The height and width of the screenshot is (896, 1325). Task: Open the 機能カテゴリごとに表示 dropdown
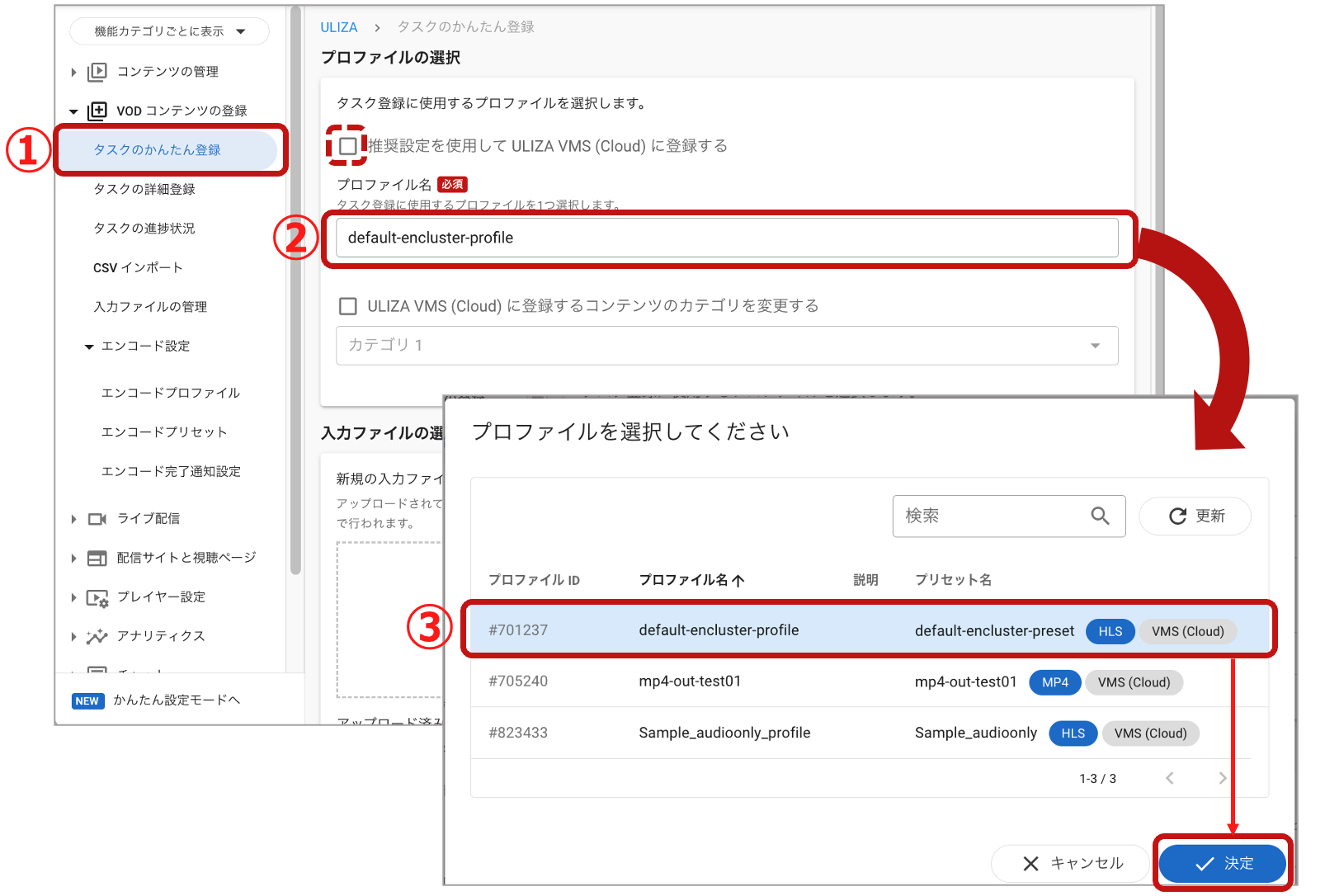tap(169, 31)
